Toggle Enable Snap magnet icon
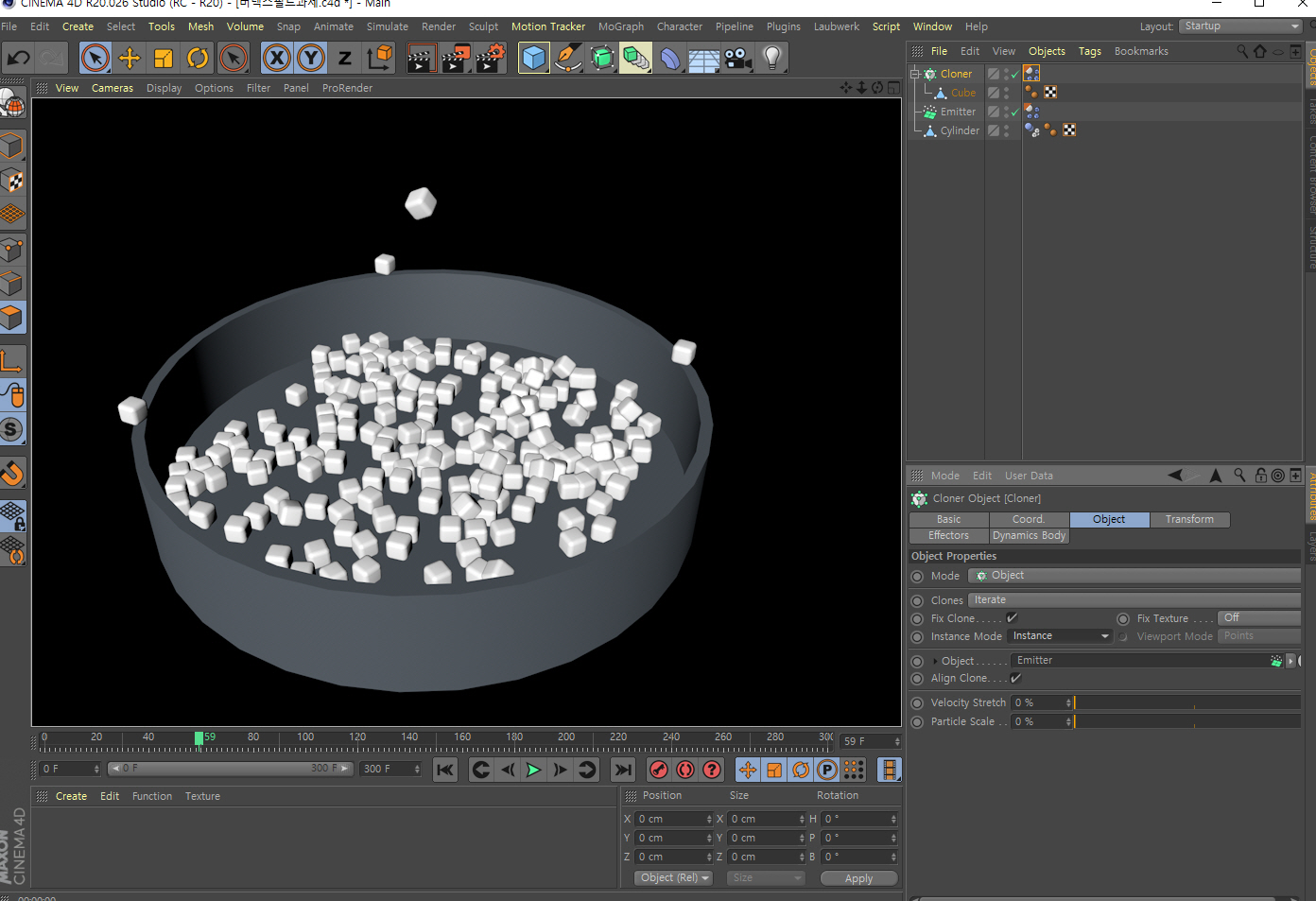The image size is (1316, 901). point(11,473)
